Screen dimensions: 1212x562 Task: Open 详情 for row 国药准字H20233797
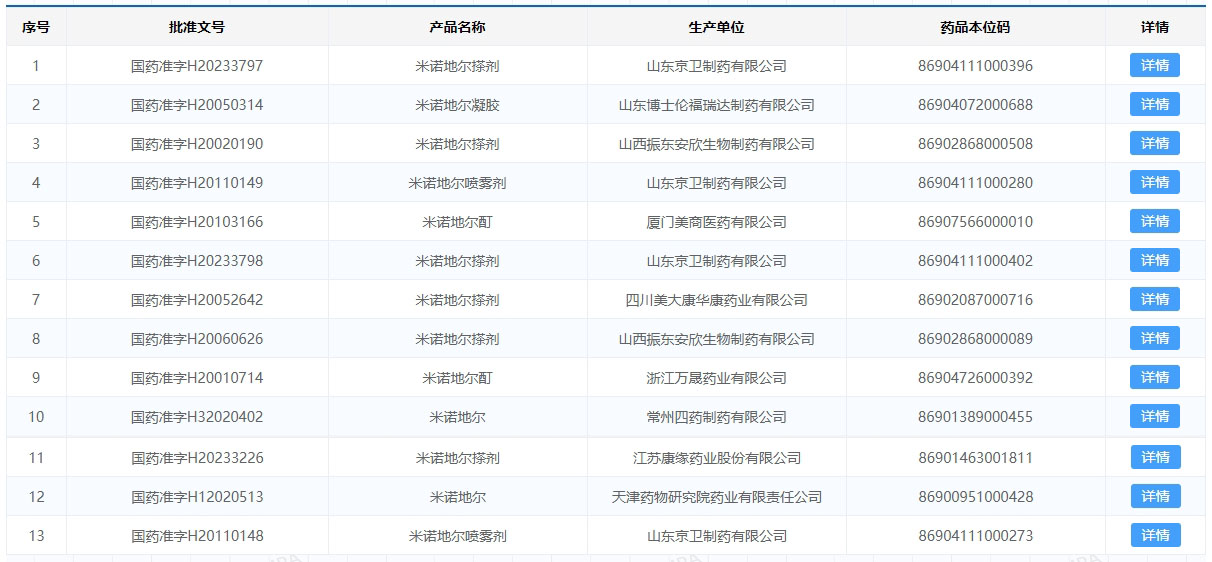1155,66
